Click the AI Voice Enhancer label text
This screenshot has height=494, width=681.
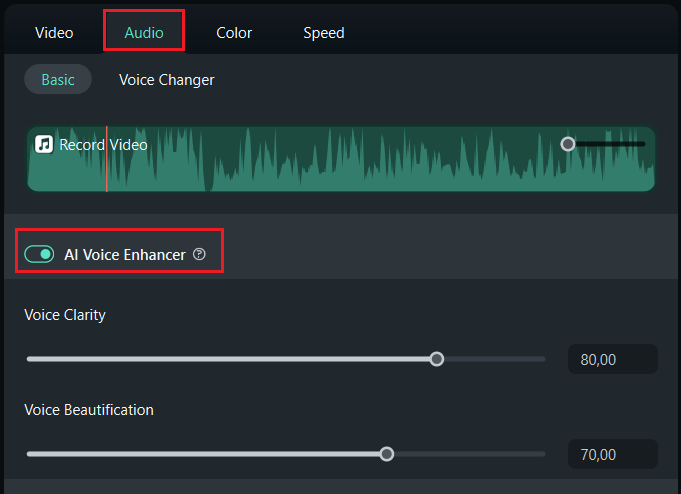pyautogui.click(x=125, y=255)
